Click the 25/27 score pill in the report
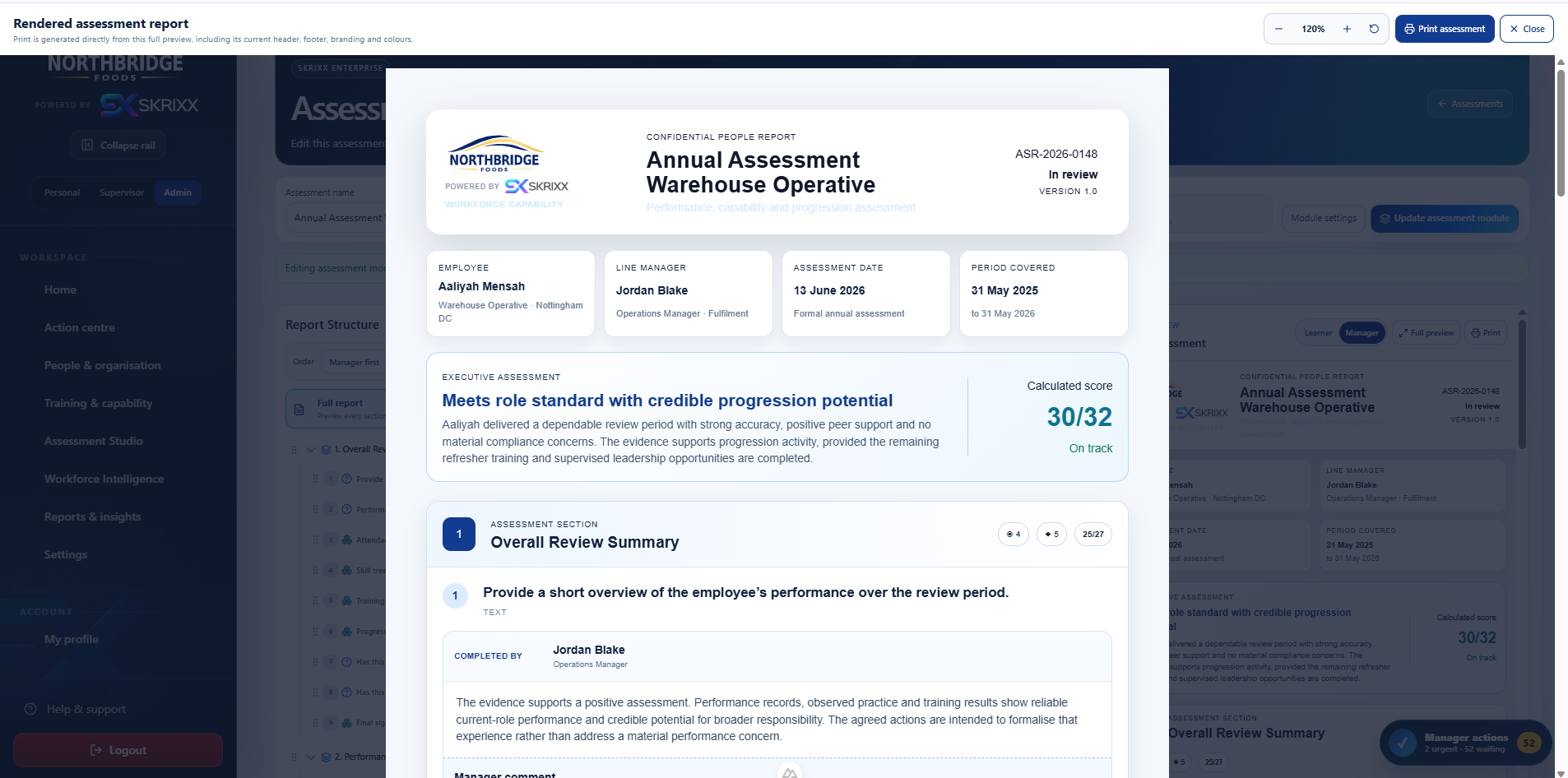The image size is (1568, 778). click(1093, 535)
